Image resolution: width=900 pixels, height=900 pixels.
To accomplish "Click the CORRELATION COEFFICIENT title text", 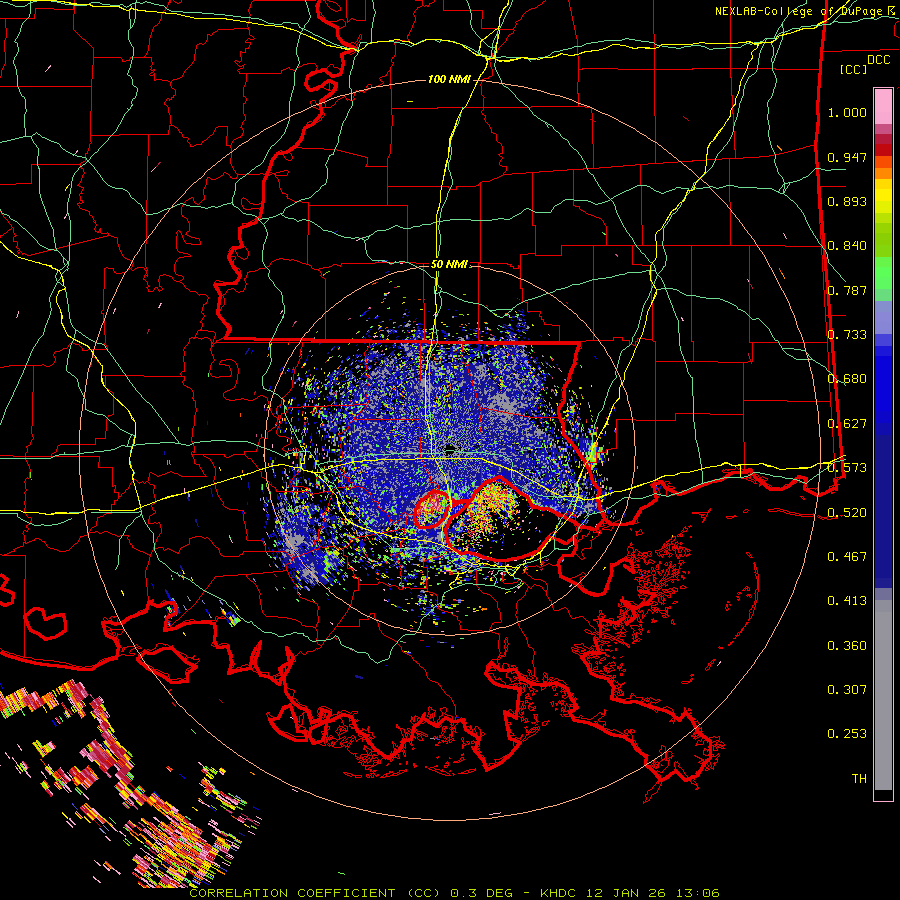I will [x=292, y=893].
